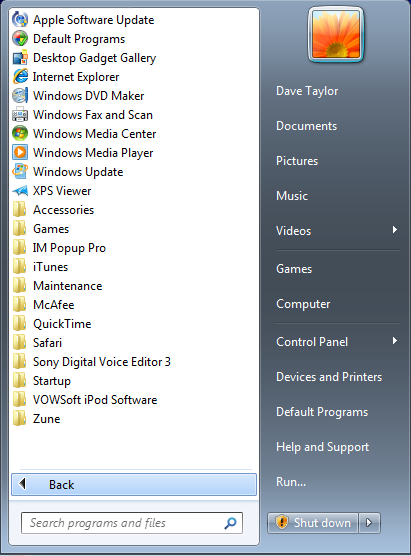The width and height of the screenshot is (411, 556).
Task: Open Music library
Action: click(x=292, y=196)
